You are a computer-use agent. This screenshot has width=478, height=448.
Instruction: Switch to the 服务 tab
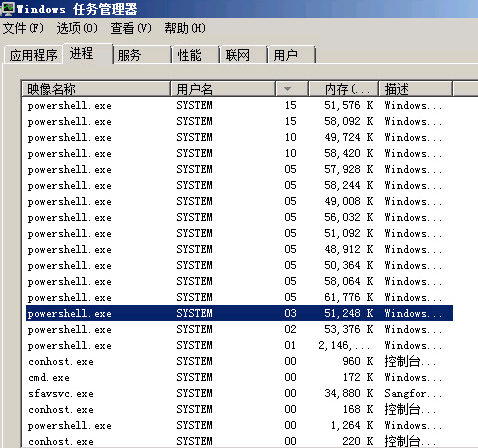coord(143,55)
